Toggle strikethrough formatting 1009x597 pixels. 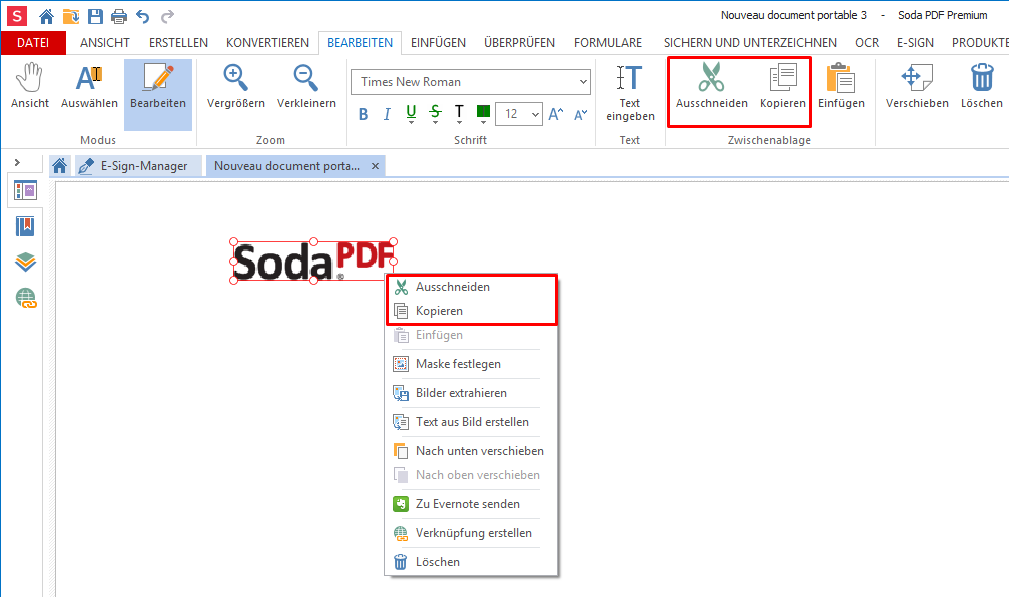click(436, 112)
